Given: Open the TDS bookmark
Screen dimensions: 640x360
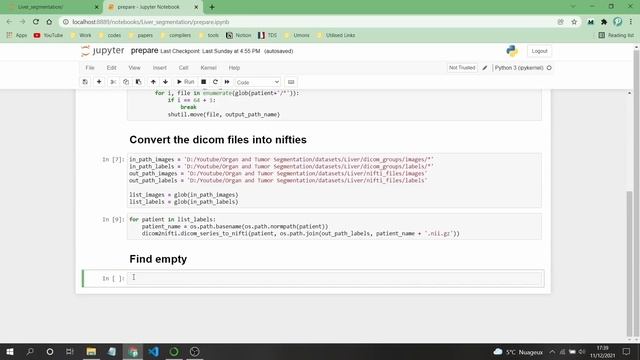Looking at the screenshot, I should pyautogui.click(x=268, y=36).
